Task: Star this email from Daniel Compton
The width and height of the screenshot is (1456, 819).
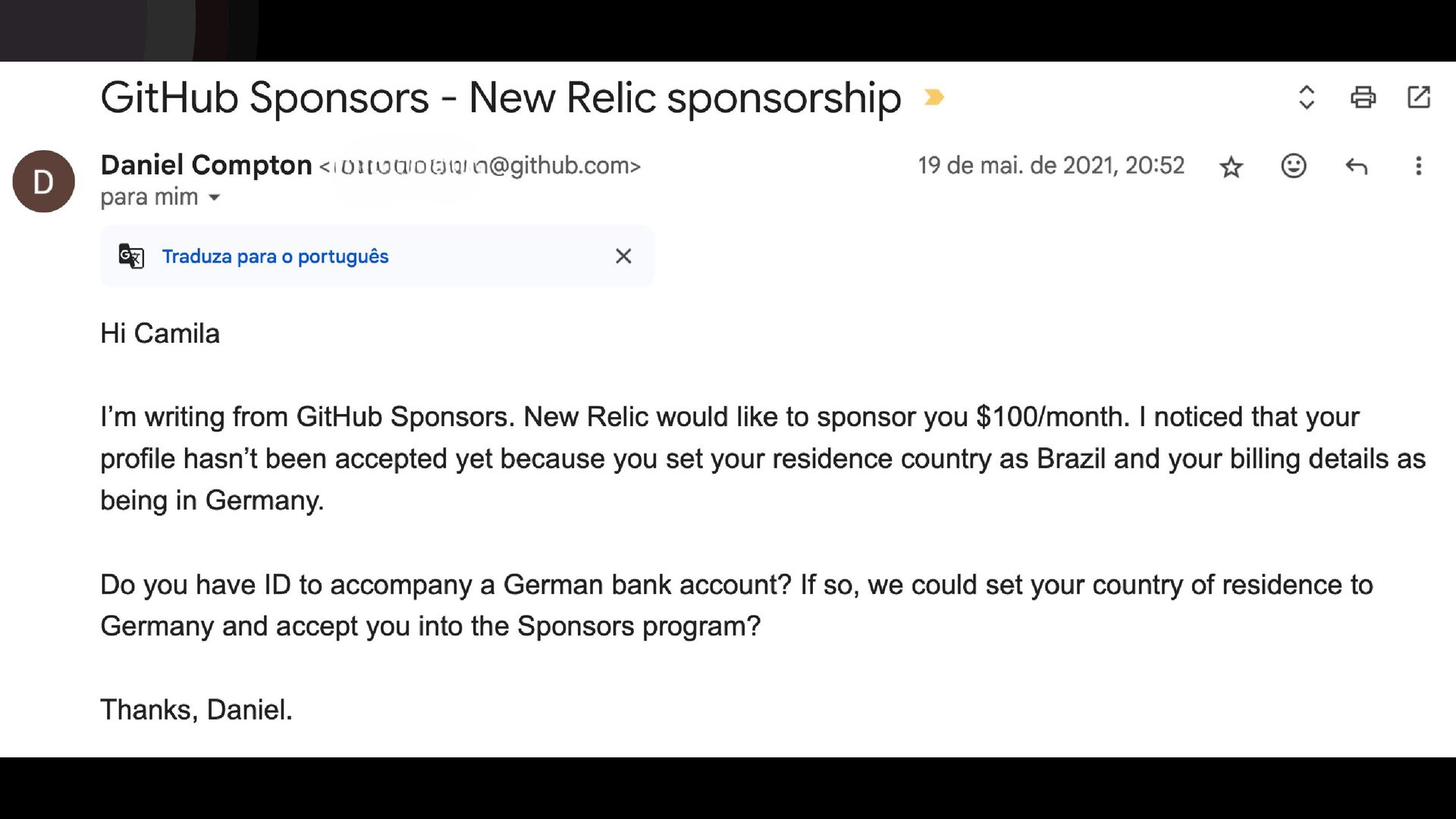Action: tap(1231, 166)
